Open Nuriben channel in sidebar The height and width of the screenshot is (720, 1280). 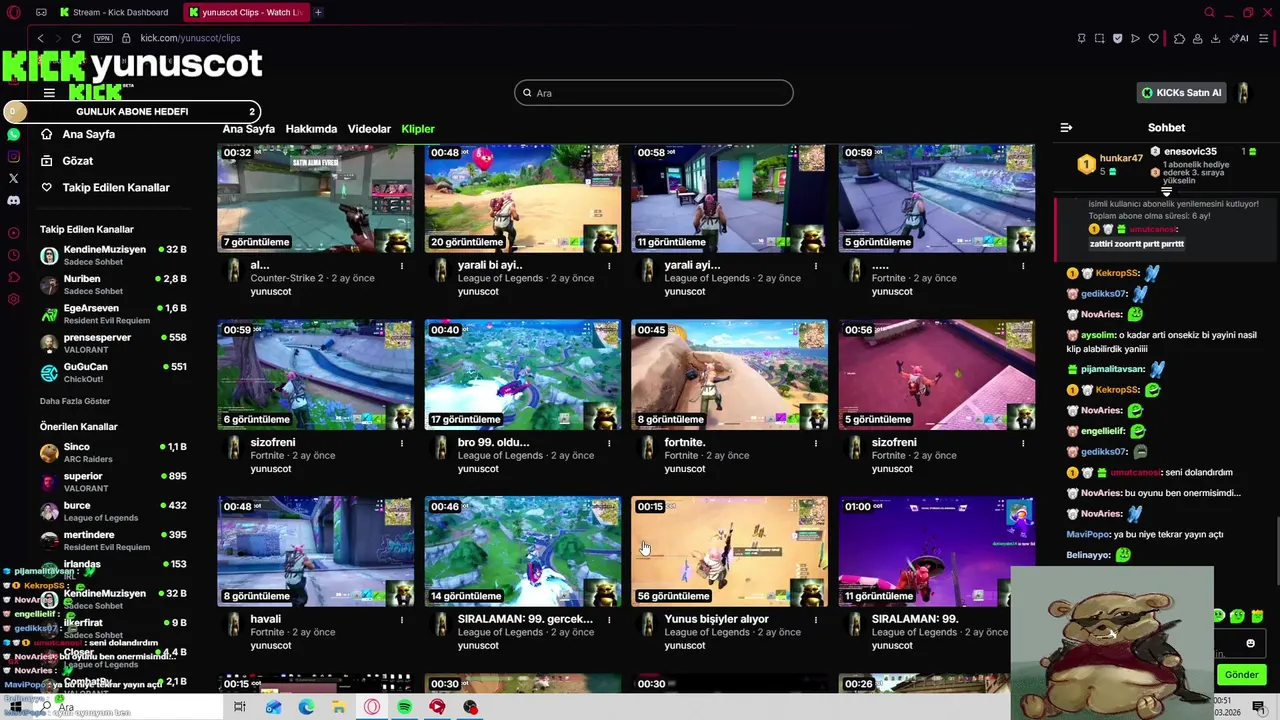[113, 285]
